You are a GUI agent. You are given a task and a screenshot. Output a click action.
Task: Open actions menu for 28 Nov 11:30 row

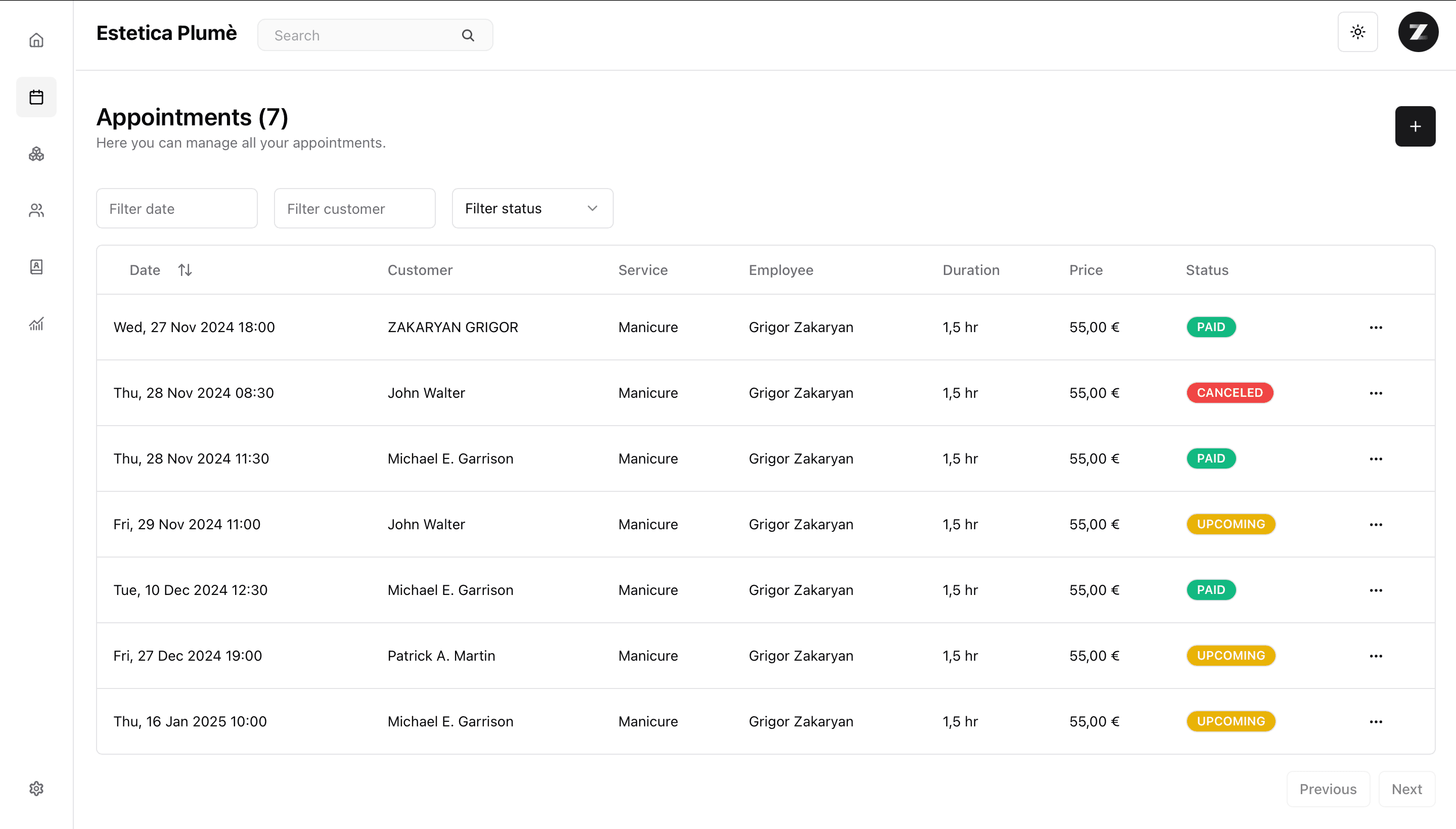1376,459
